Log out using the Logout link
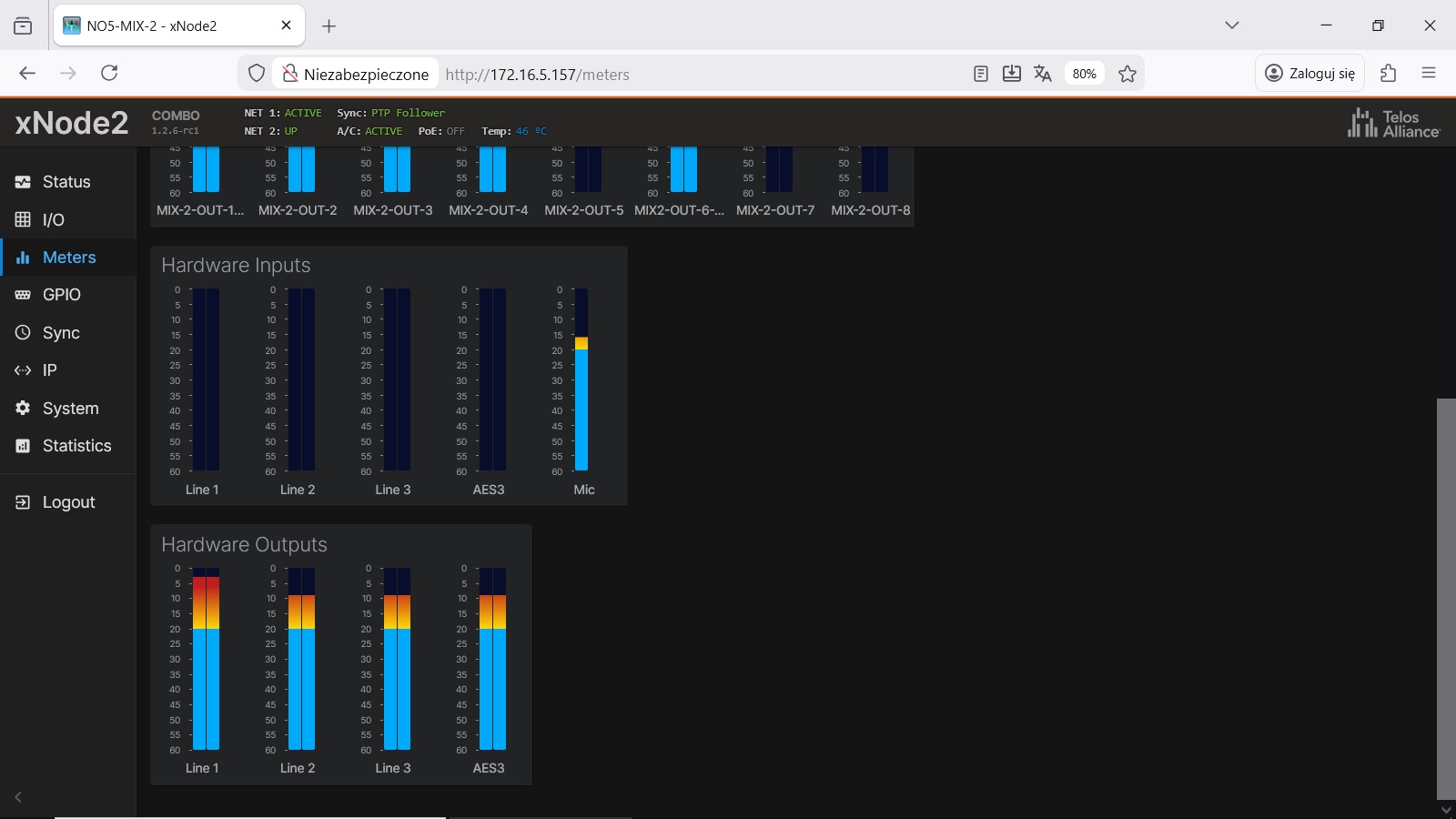Image resolution: width=1456 pixels, height=819 pixels. (67, 502)
